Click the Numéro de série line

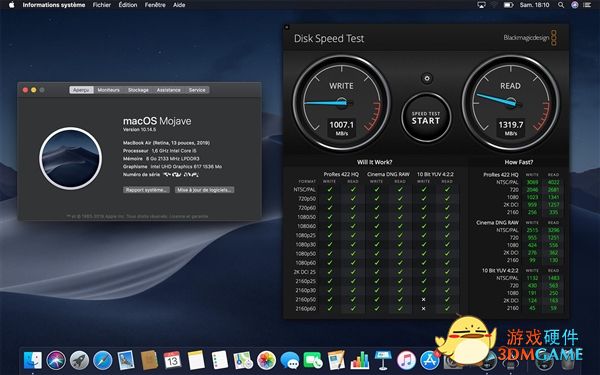point(161,174)
